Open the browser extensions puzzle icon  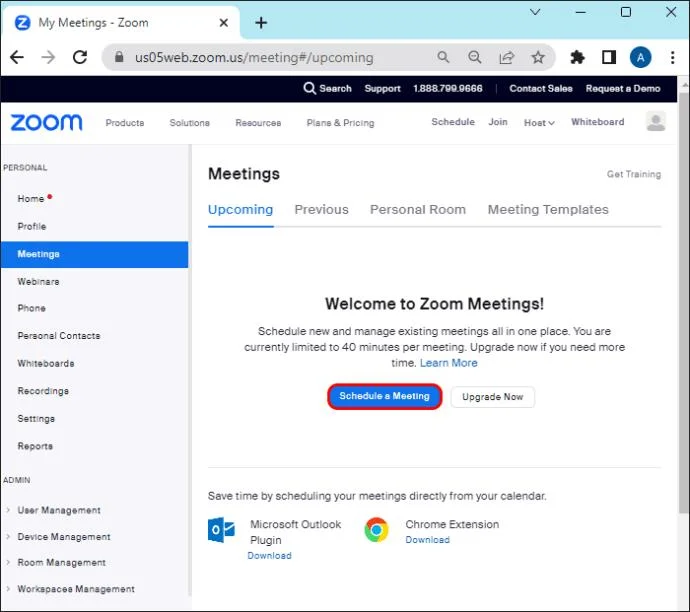577,57
